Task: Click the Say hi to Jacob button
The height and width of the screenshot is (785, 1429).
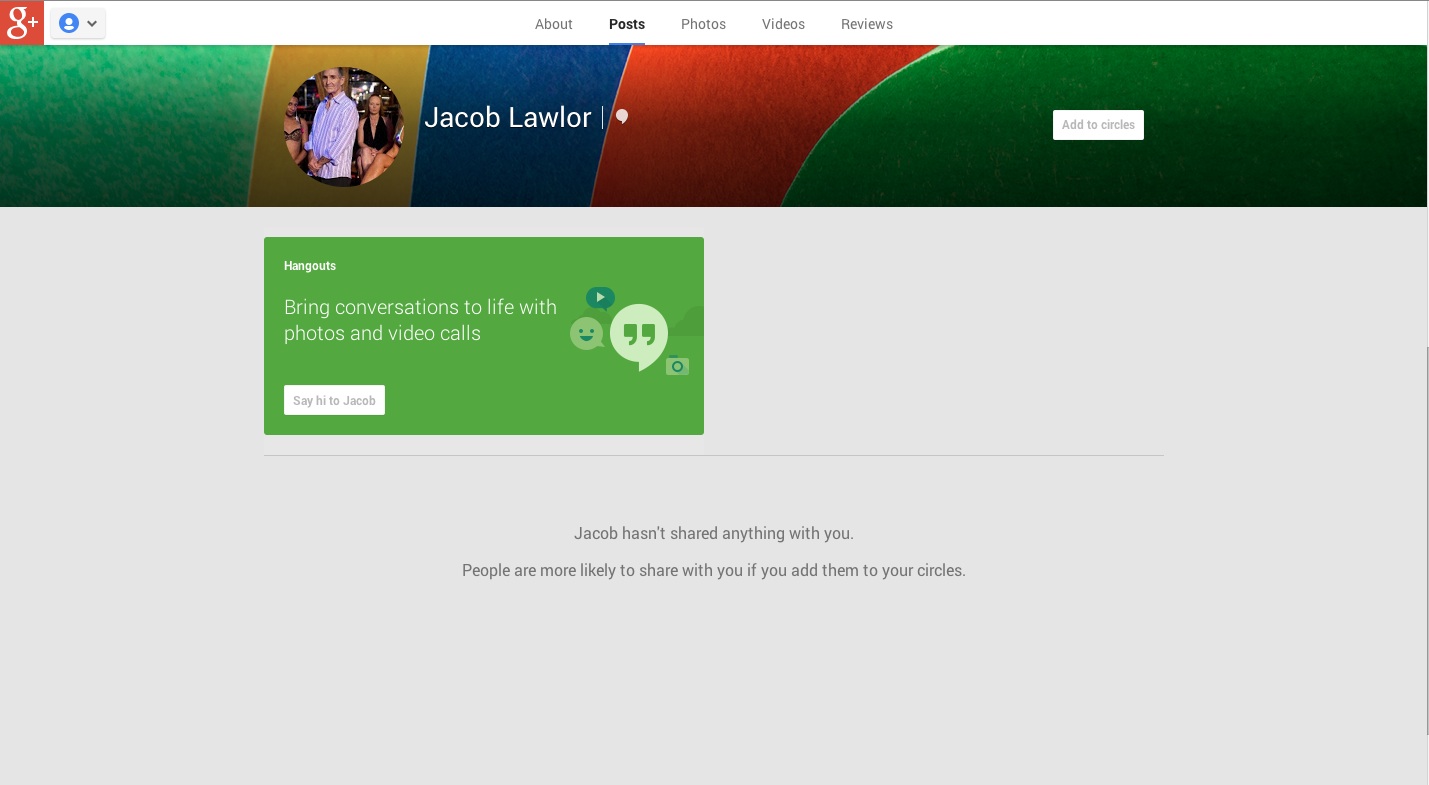Action: tap(334, 400)
